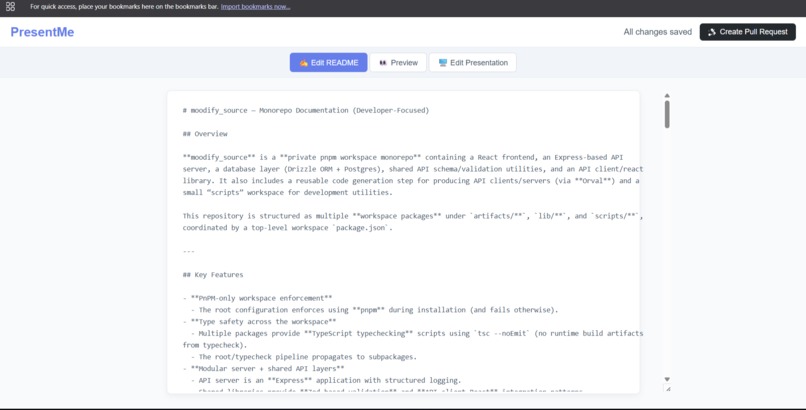Viewport: 806px width, 410px height.
Task: Click line 'coordinated by a top-level workspace'
Action: (287, 228)
